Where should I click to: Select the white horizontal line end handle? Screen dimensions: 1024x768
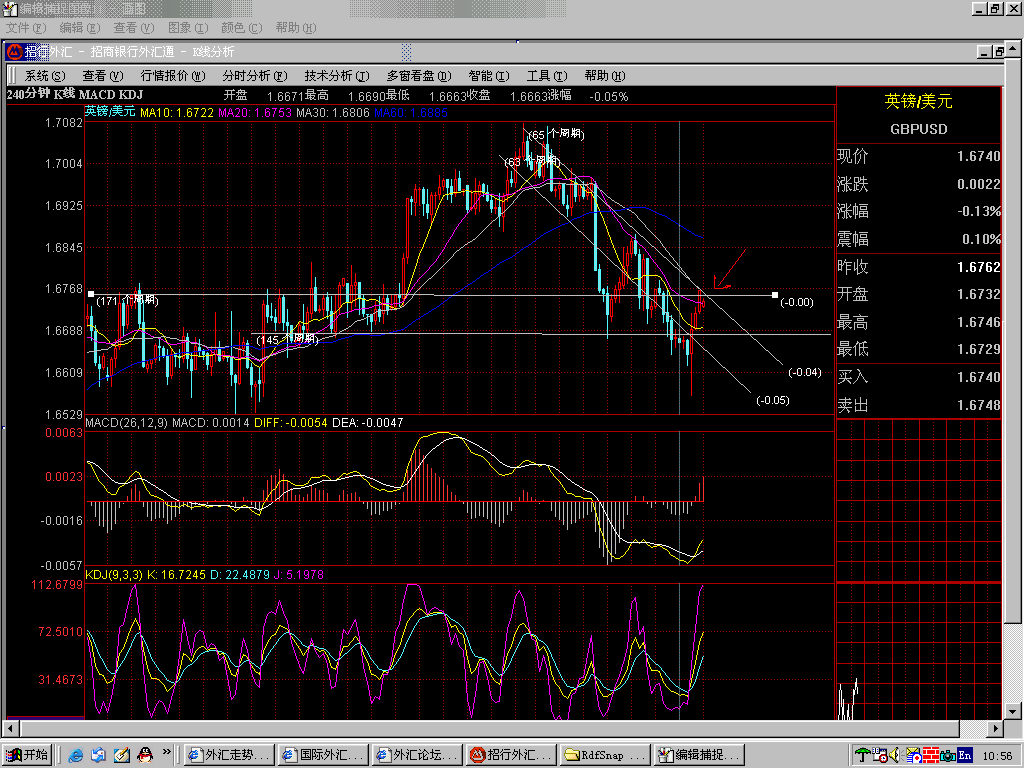(x=775, y=295)
